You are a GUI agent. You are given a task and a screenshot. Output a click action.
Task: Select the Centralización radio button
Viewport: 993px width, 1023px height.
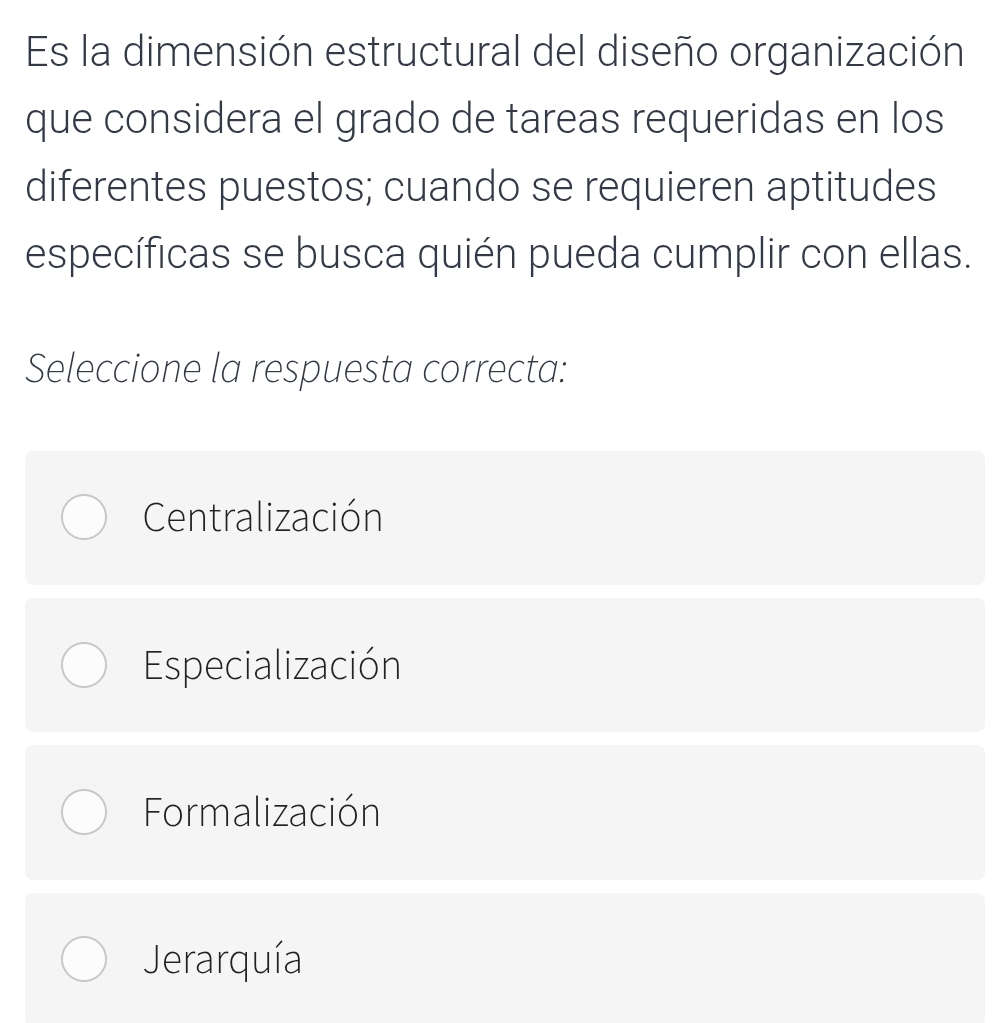click(x=84, y=518)
